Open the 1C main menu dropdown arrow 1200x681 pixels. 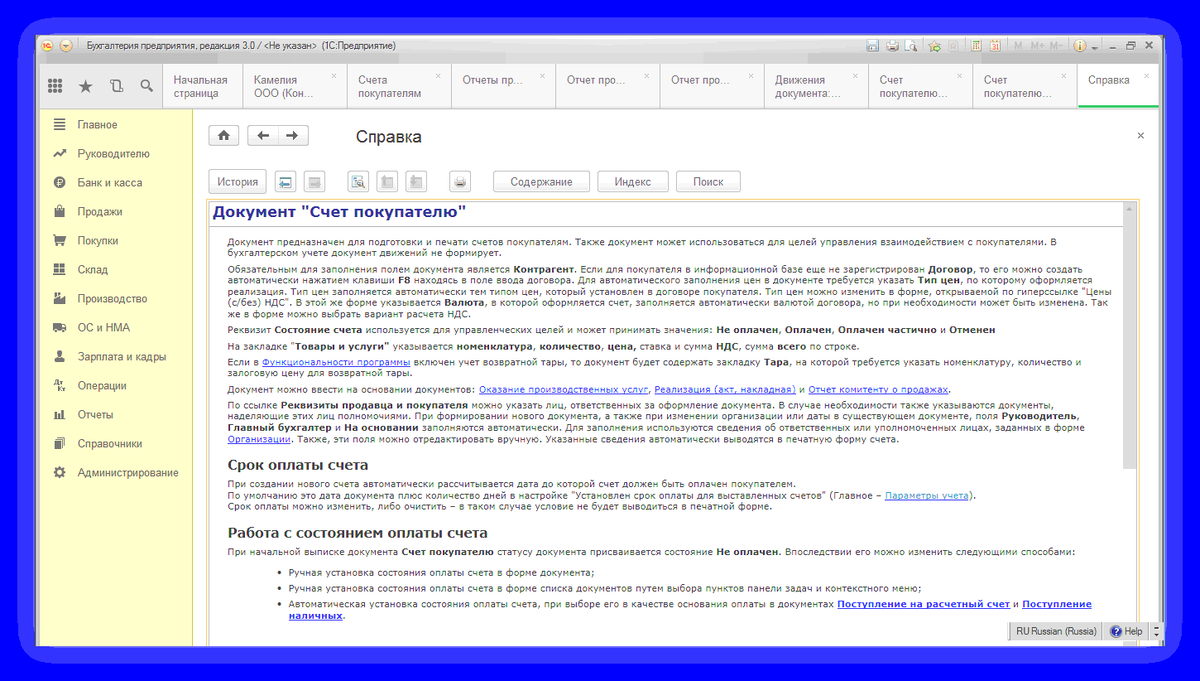tap(66, 46)
